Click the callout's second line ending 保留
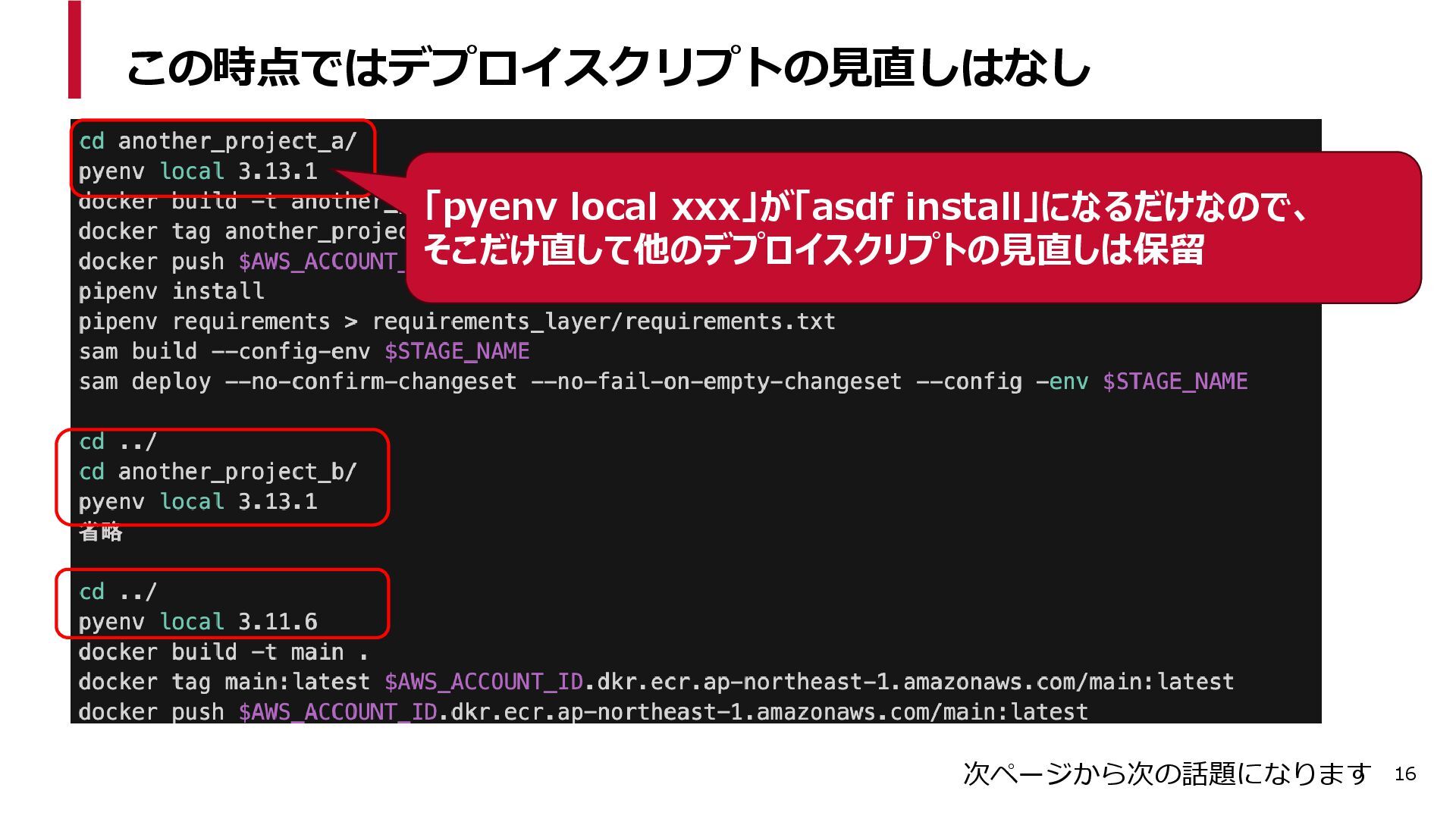 (x=814, y=249)
